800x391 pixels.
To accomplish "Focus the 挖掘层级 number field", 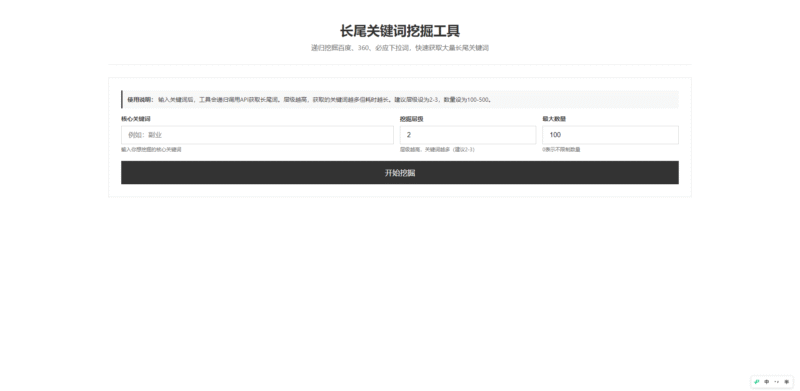I will (x=468, y=135).
